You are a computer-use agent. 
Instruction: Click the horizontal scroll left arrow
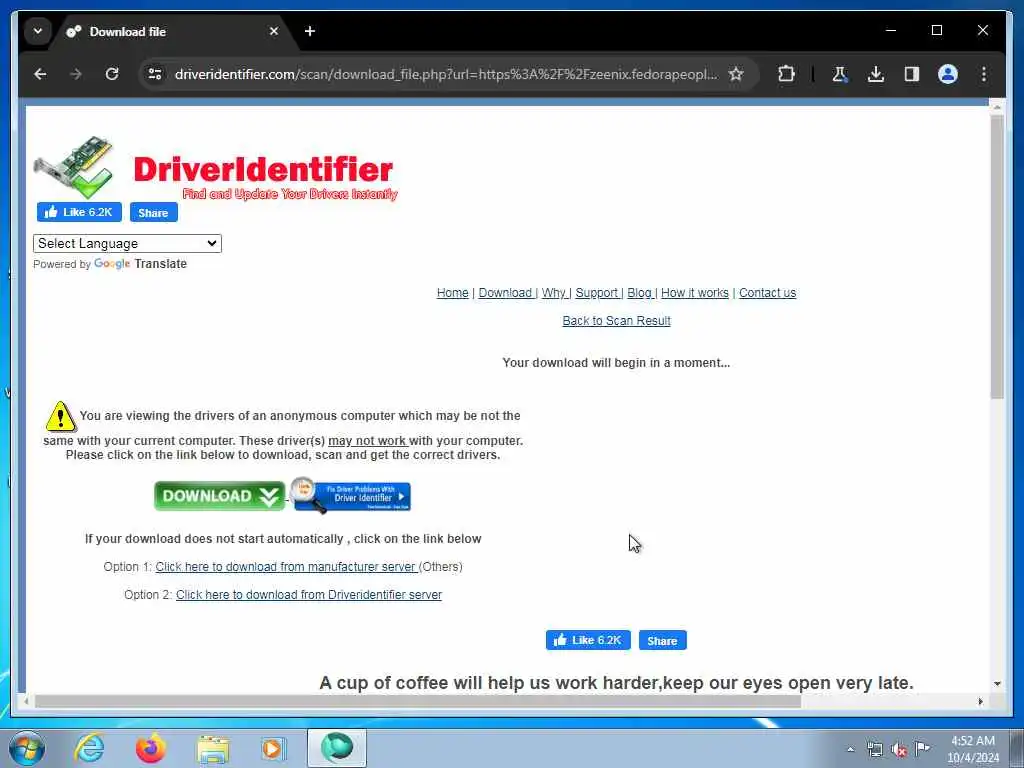pos(27,701)
